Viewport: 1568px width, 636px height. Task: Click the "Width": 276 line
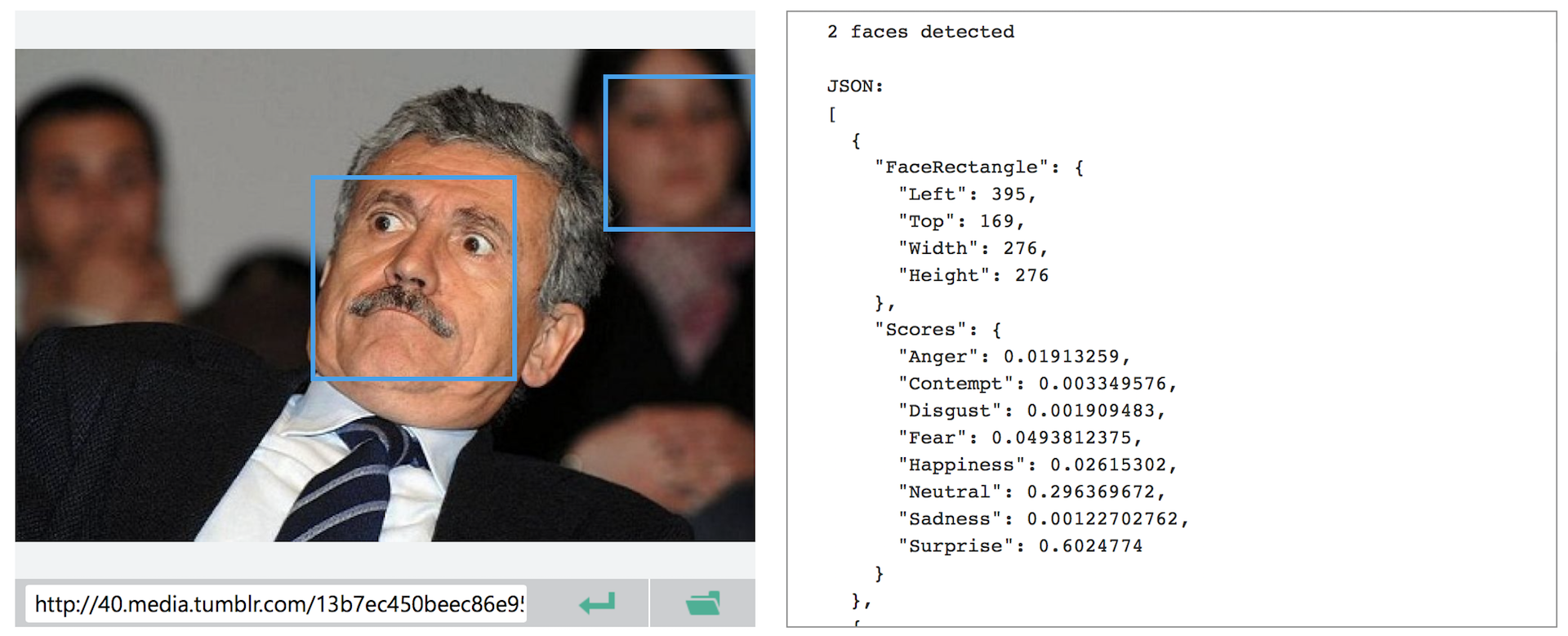(x=973, y=248)
